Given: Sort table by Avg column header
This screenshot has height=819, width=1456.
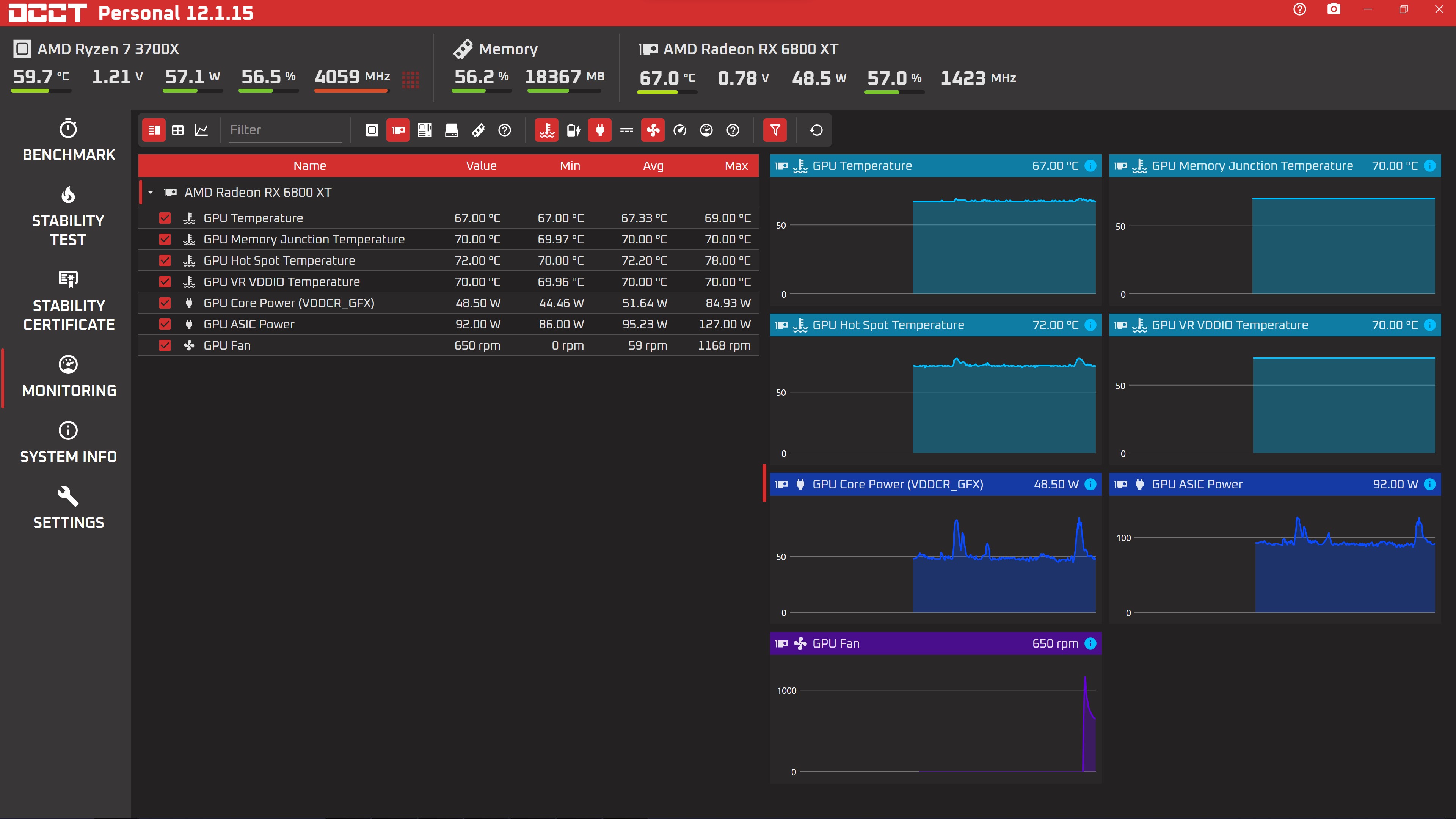Looking at the screenshot, I should click(x=653, y=166).
